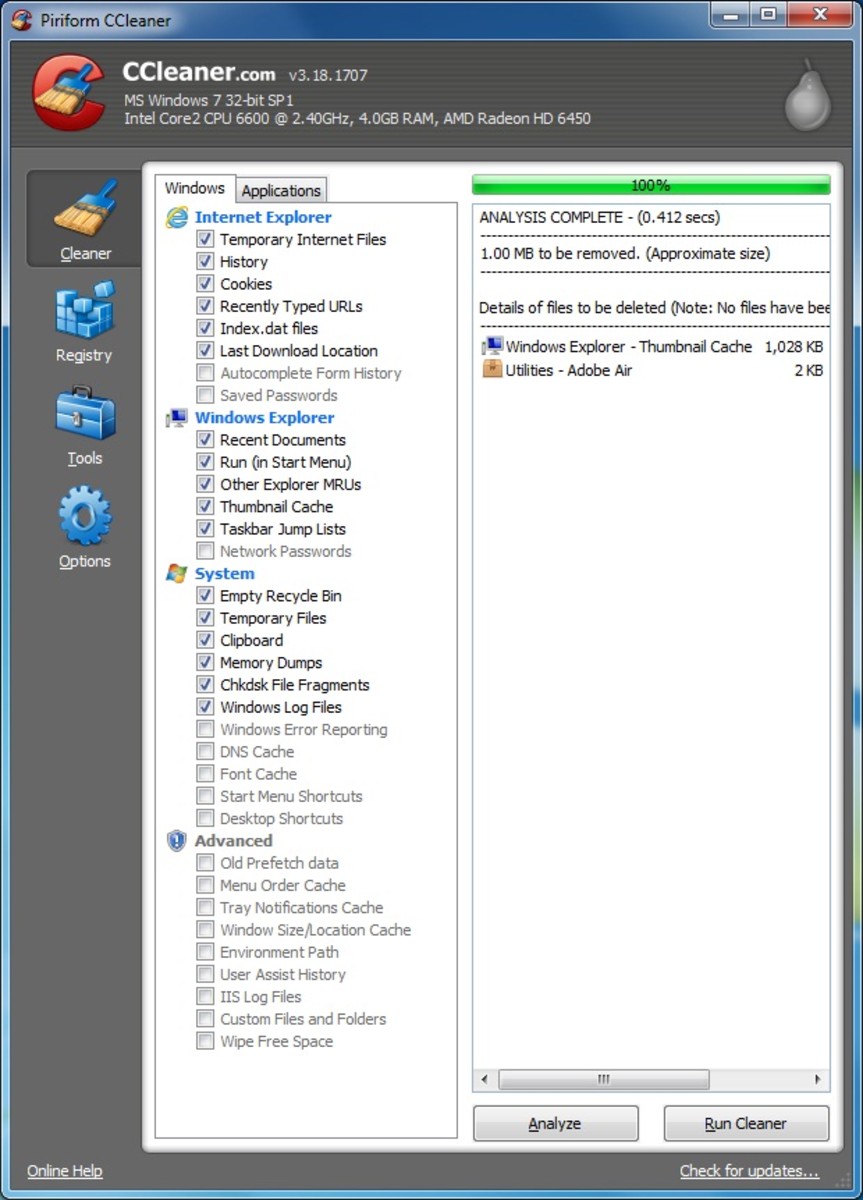Uncheck Temporary Internet Files checkbox
The width and height of the screenshot is (863, 1200).
[205, 240]
